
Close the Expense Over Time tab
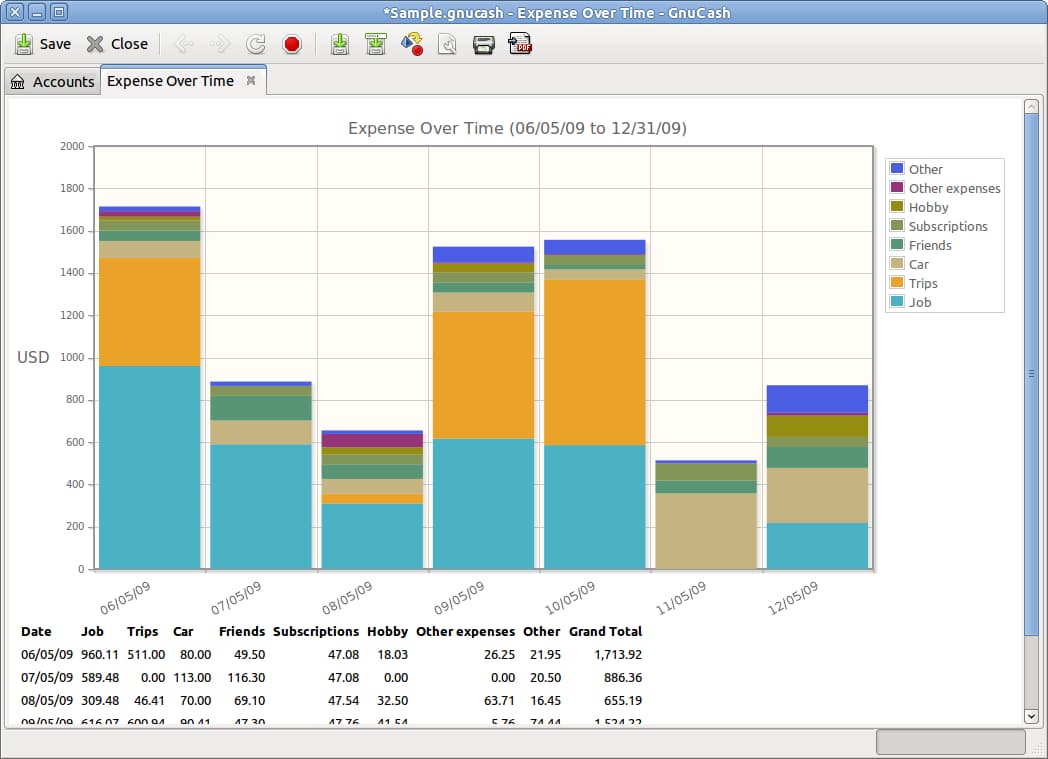[x=252, y=81]
